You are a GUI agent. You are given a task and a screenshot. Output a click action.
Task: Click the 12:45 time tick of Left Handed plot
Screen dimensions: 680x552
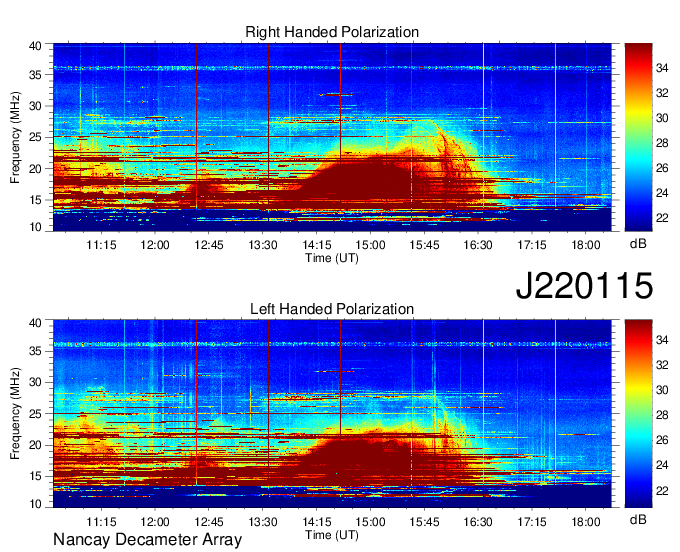tap(209, 522)
